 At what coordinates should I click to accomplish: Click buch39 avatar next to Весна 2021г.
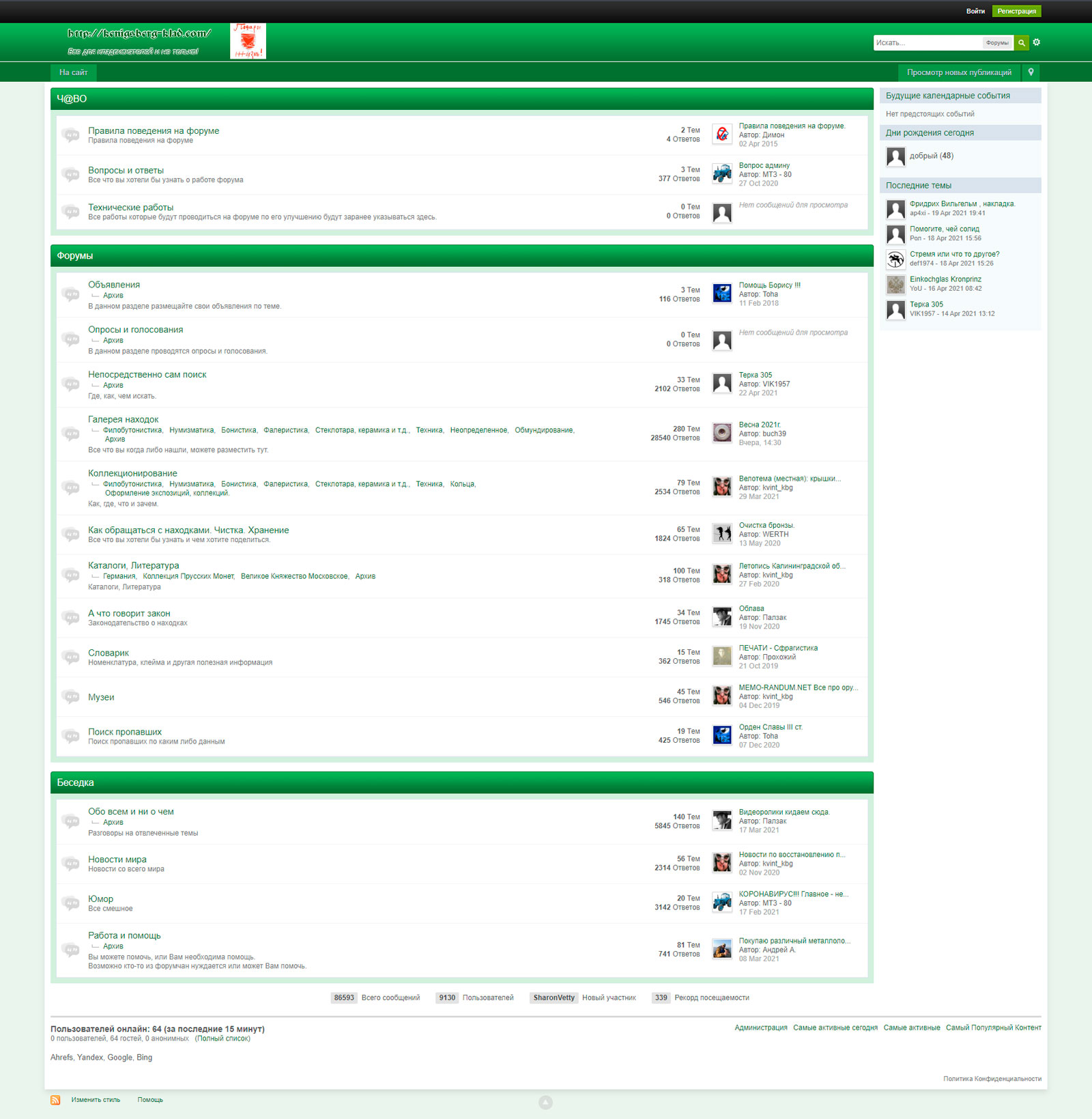click(722, 432)
